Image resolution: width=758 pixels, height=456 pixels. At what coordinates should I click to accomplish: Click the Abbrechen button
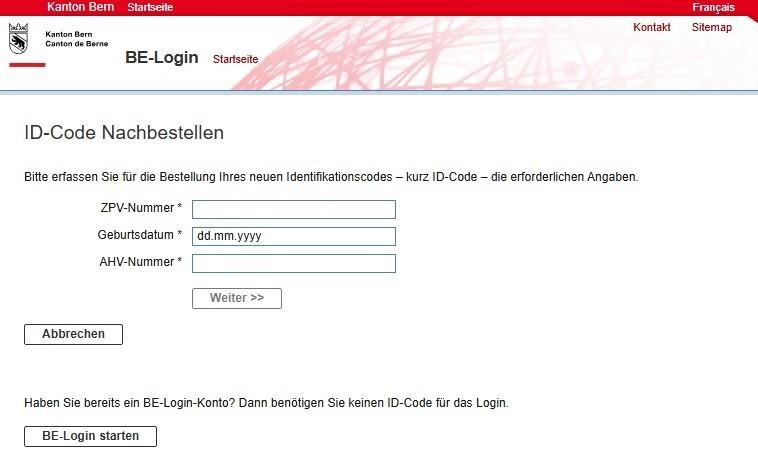[73, 334]
